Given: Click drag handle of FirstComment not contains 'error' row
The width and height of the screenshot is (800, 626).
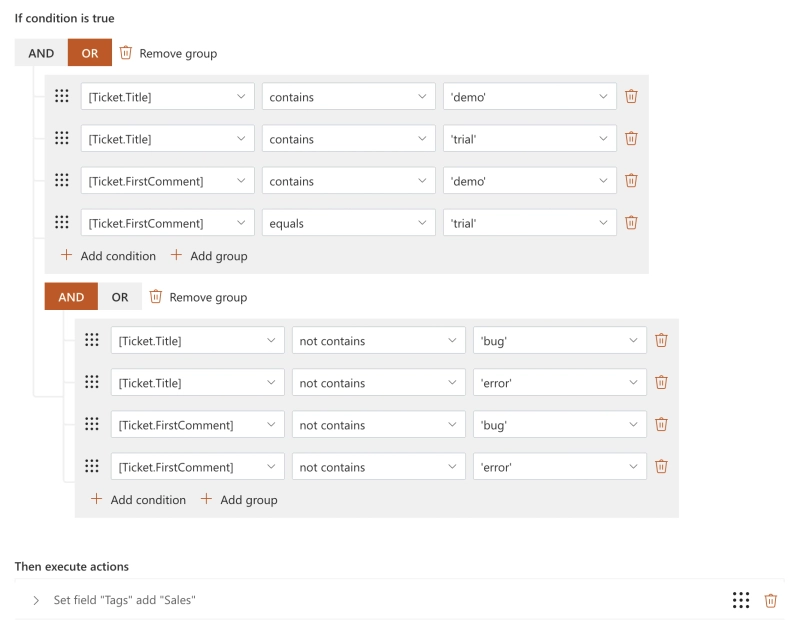Looking at the screenshot, I should [92, 466].
